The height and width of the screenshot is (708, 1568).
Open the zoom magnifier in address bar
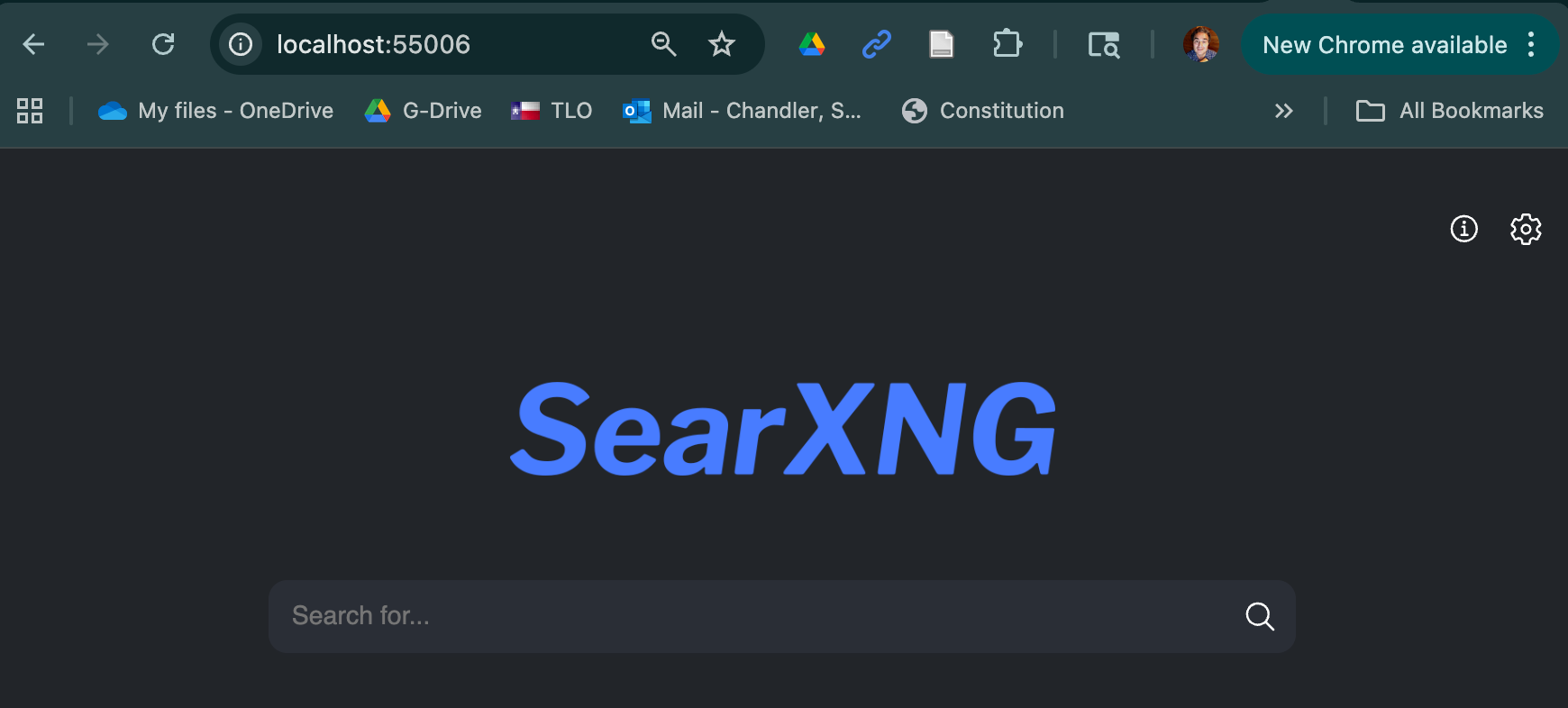(x=663, y=44)
